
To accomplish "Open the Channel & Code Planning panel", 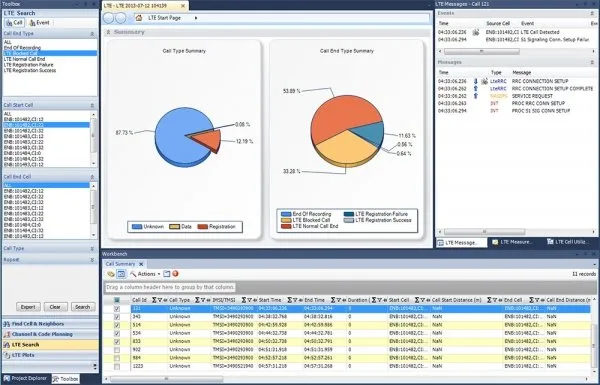I will click(50, 334).
